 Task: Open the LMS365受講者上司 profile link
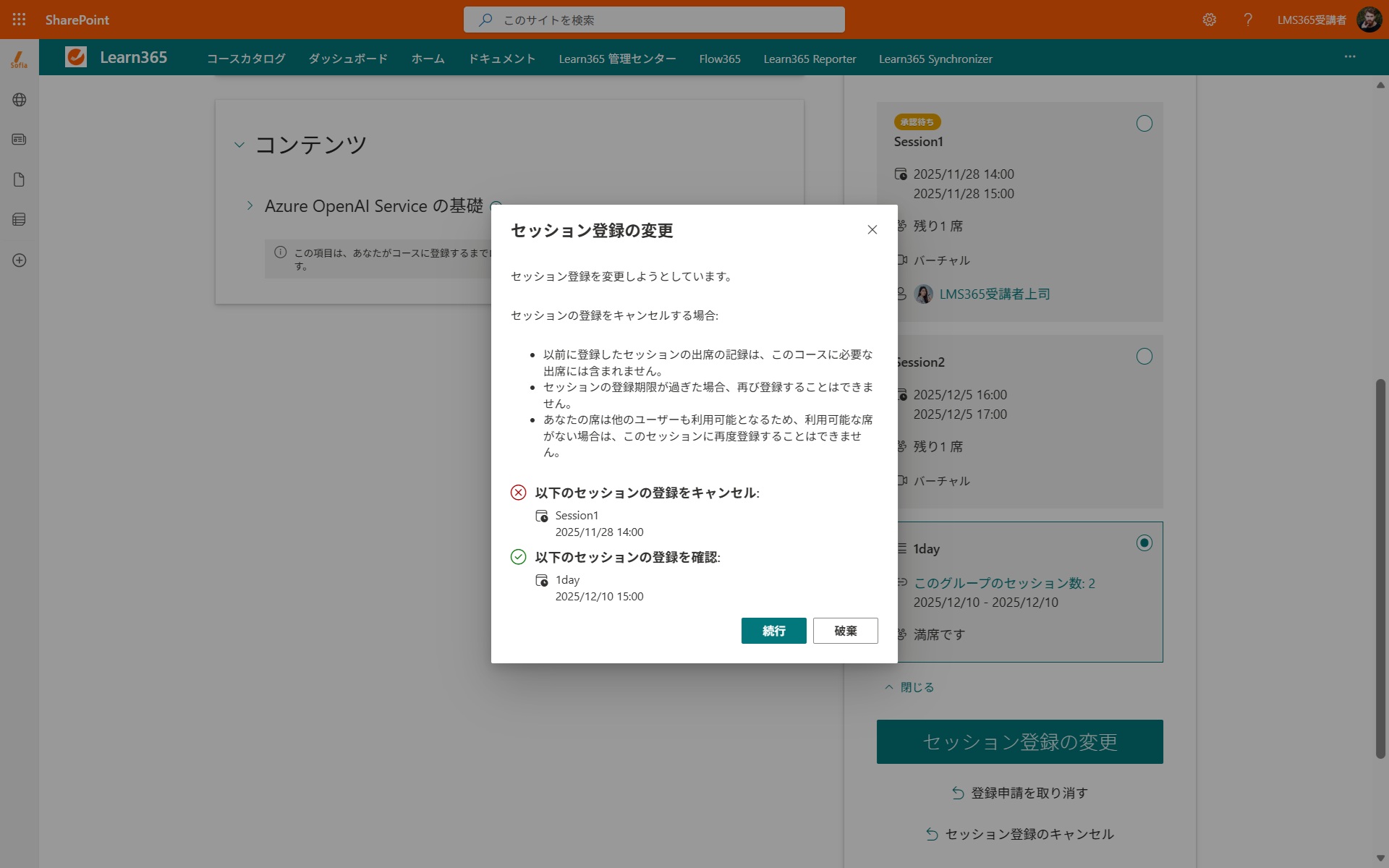(995, 294)
